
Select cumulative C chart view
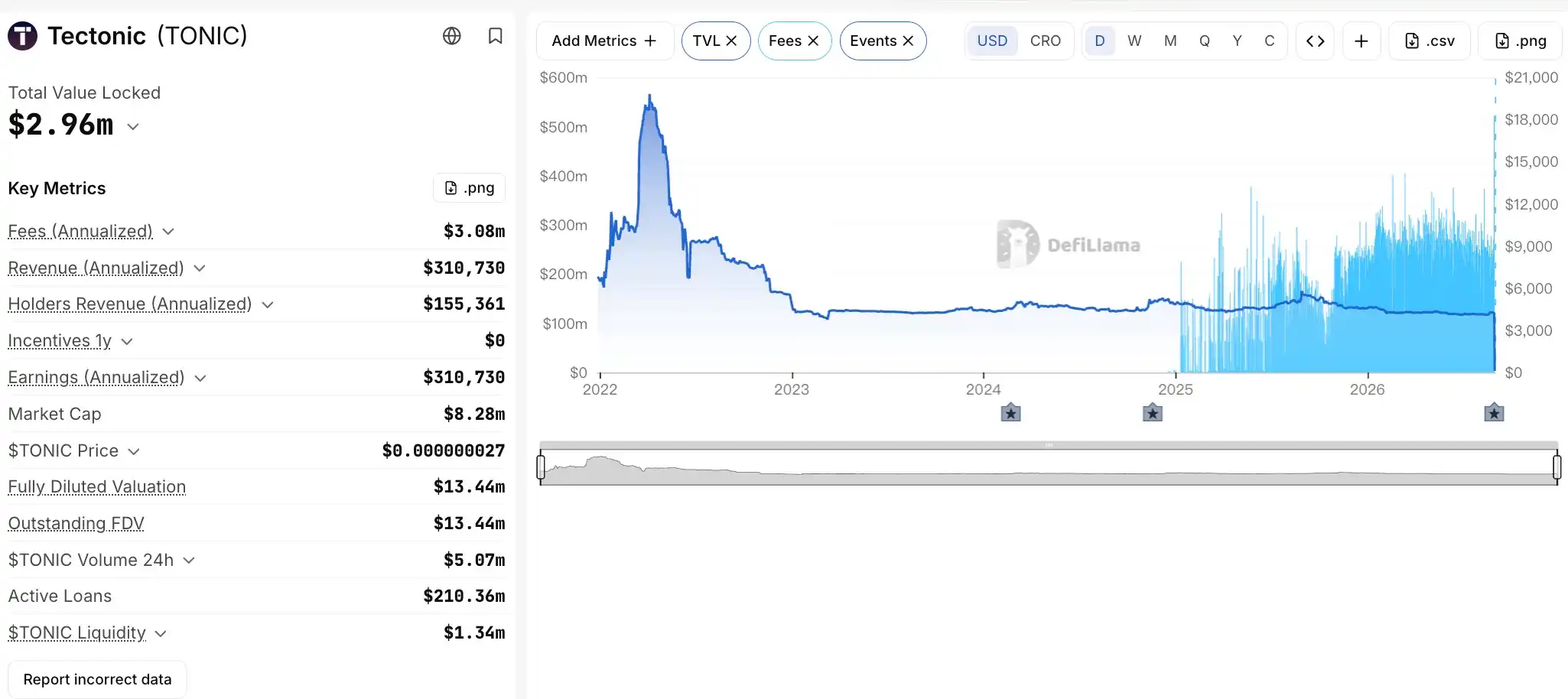[x=1270, y=41]
